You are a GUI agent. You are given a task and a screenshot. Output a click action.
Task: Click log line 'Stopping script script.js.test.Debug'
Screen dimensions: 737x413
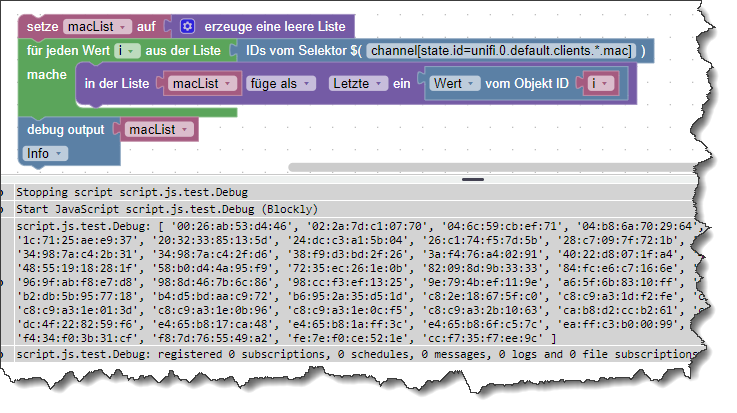coord(132,192)
